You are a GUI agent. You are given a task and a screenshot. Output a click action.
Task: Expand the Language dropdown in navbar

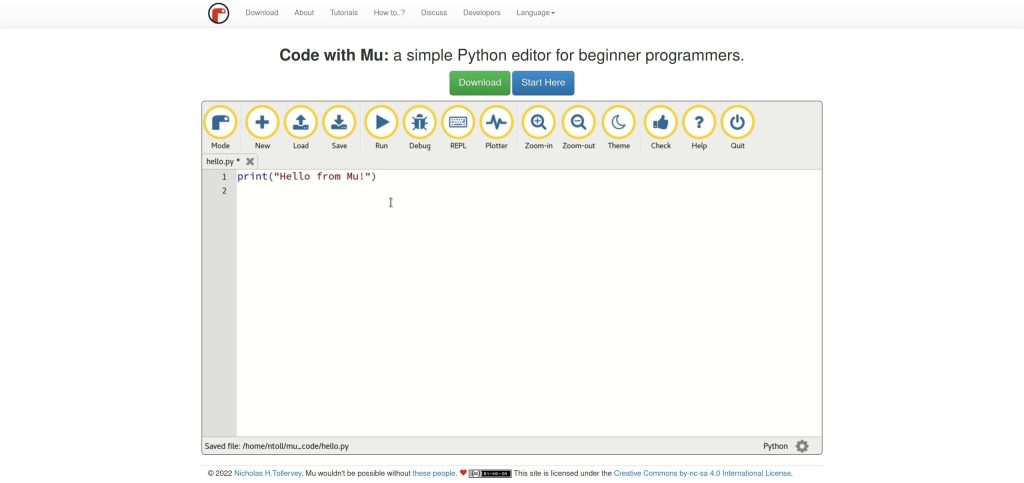(x=535, y=13)
